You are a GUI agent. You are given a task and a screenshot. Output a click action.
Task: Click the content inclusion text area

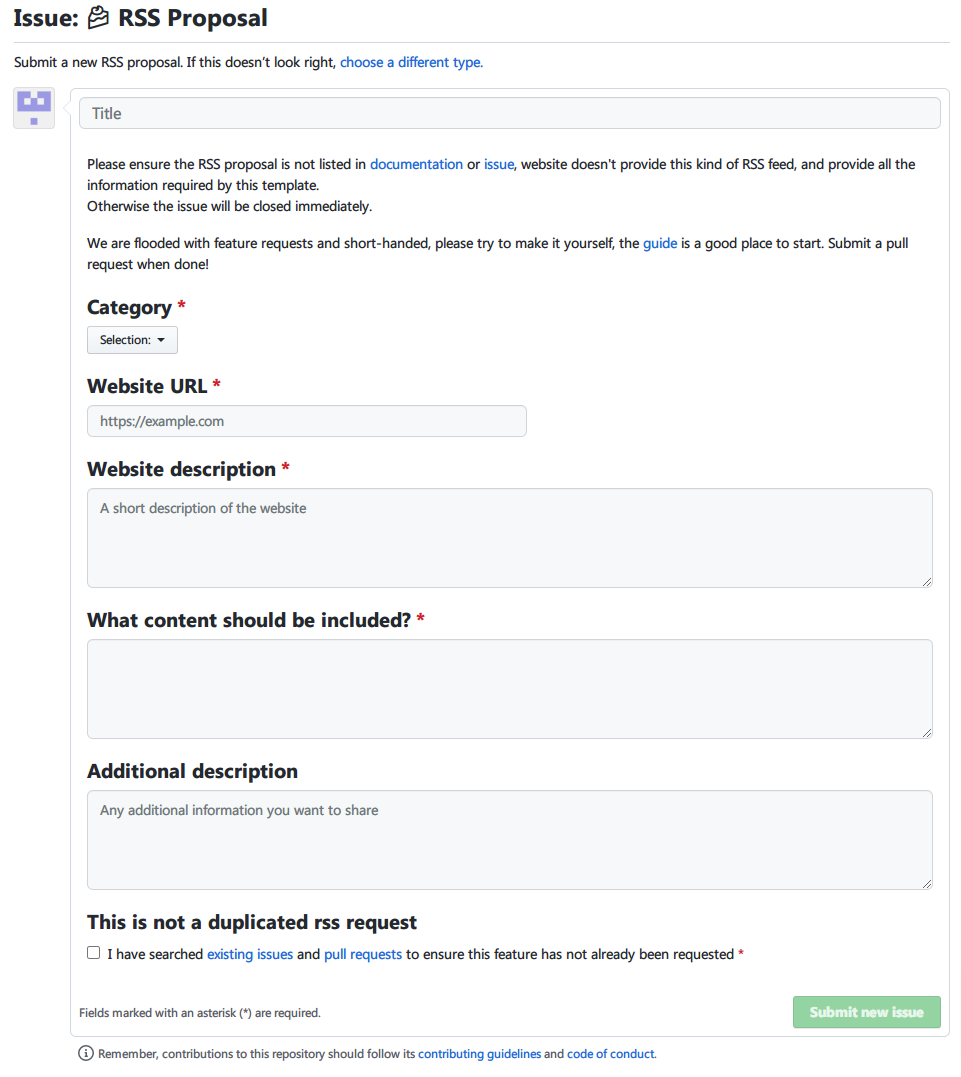click(x=509, y=688)
